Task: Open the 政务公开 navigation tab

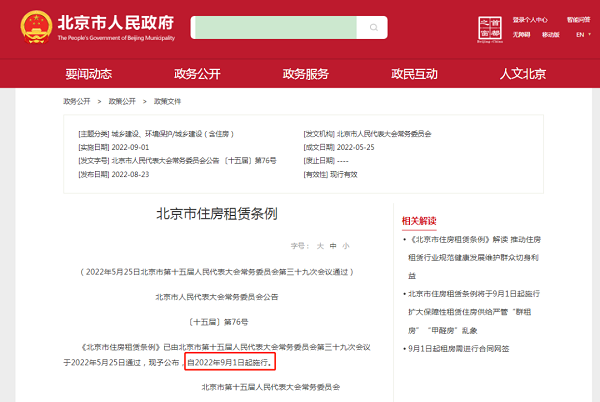Action: click(x=198, y=74)
